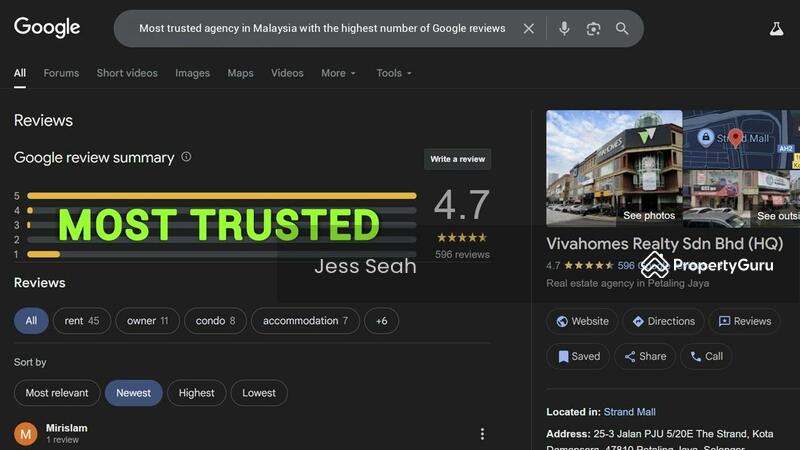Expand the More search categories dropdown
Screen dimensions: 800x450
pyautogui.click(x=338, y=73)
